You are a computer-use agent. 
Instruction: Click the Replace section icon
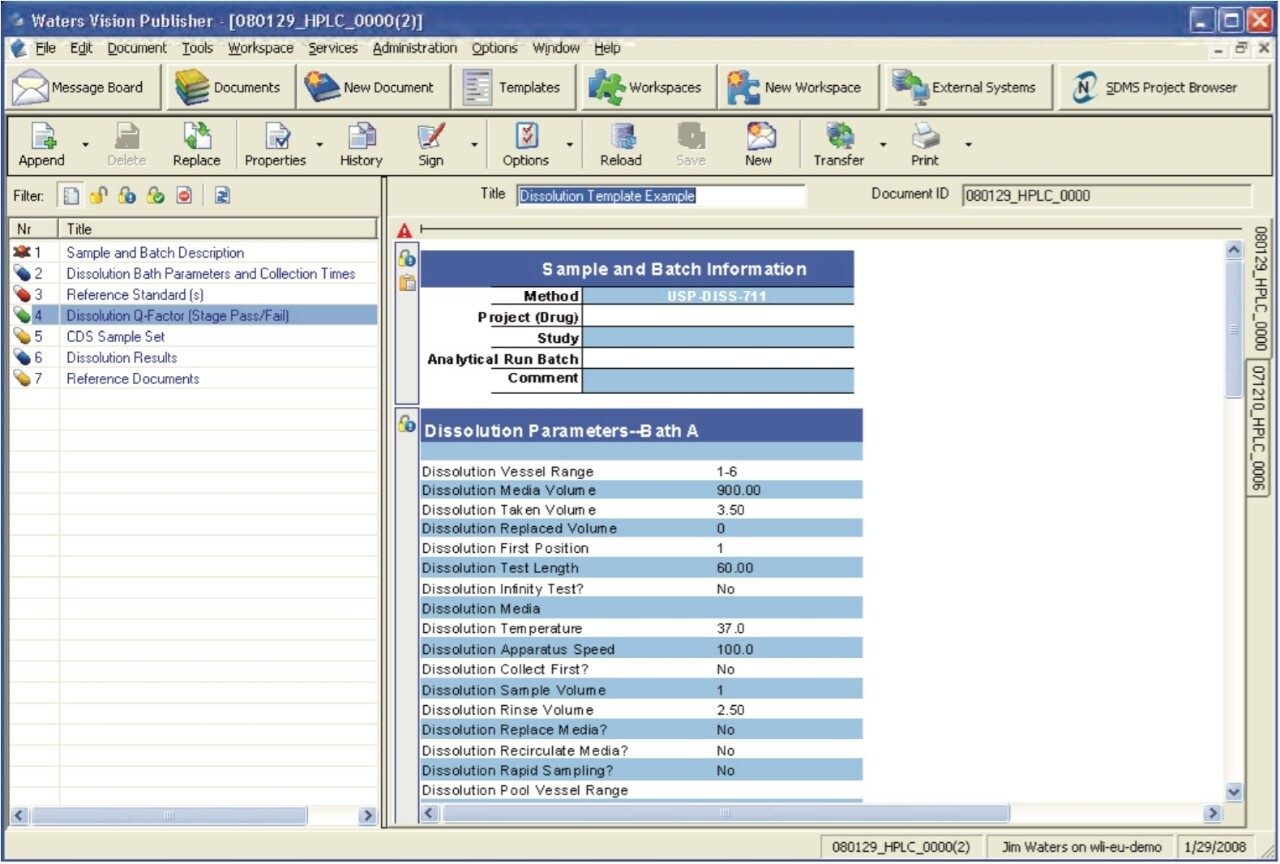coord(197,145)
